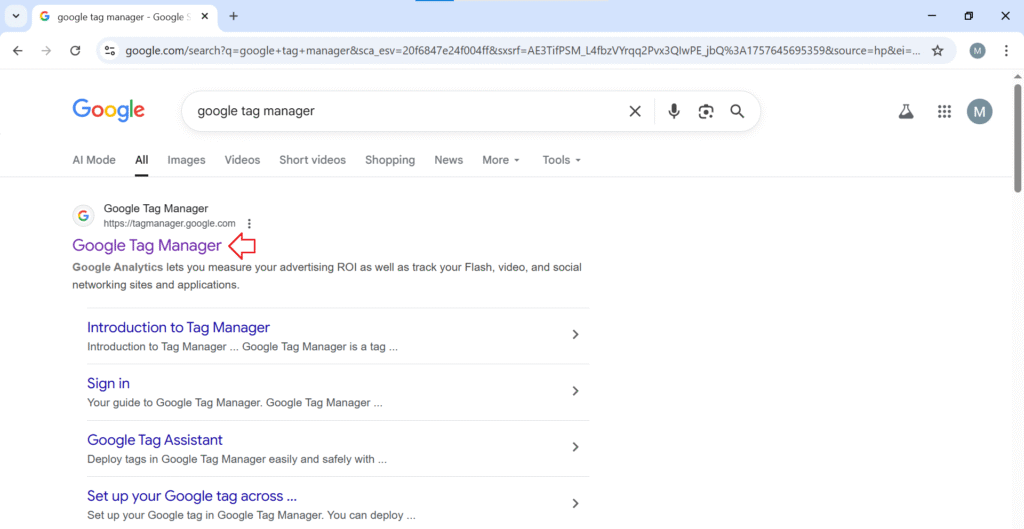Click the browser back arrow
Image resolution: width=1024 pixels, height=529 pixels.
18,51
